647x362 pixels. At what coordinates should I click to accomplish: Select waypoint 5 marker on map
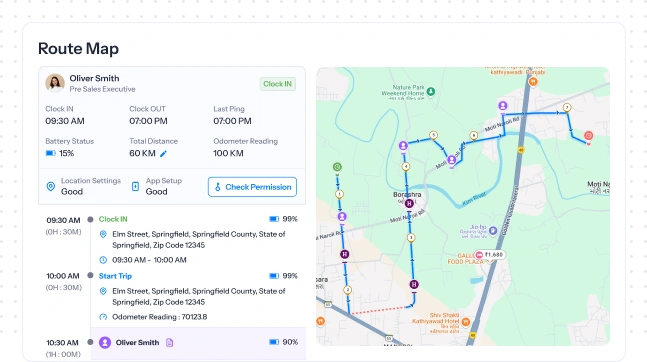pos(433,135)
